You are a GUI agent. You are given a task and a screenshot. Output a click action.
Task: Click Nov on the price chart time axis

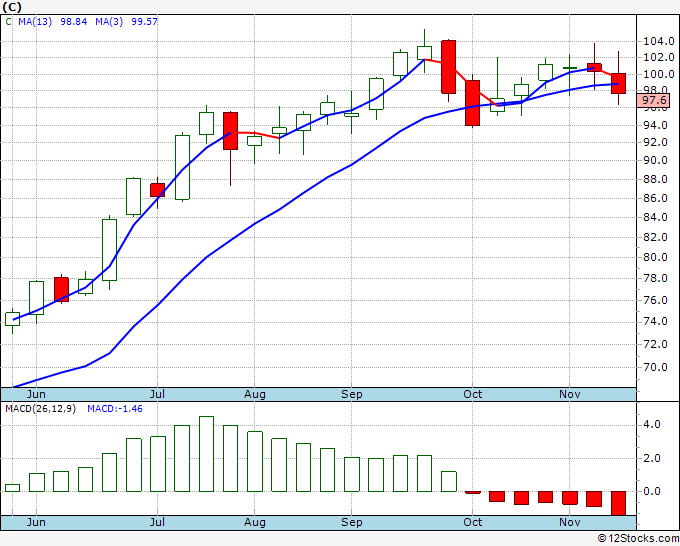click(569, 394)
